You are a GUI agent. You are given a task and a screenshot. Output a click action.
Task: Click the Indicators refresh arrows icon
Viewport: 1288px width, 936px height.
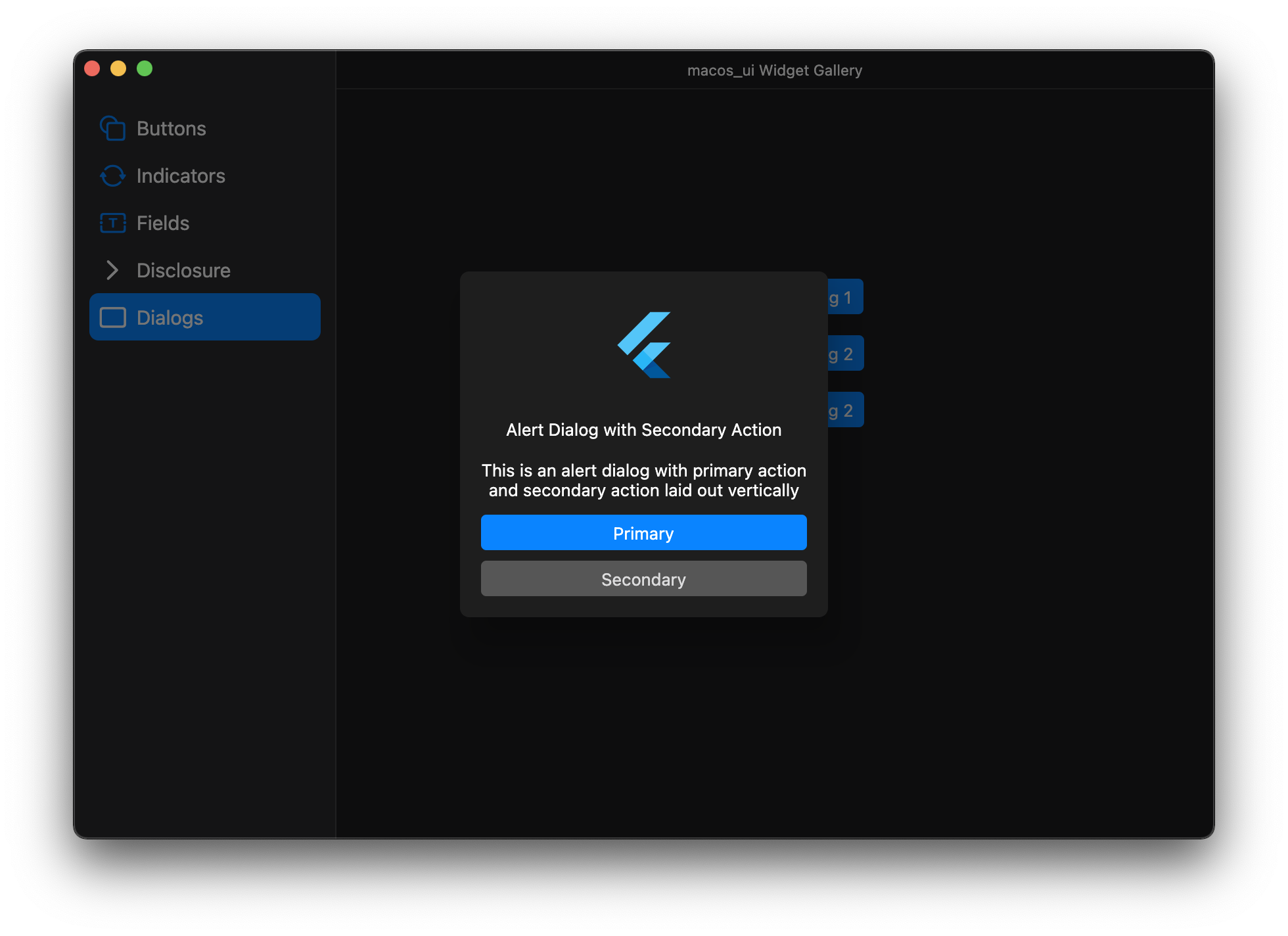(112, 175)
